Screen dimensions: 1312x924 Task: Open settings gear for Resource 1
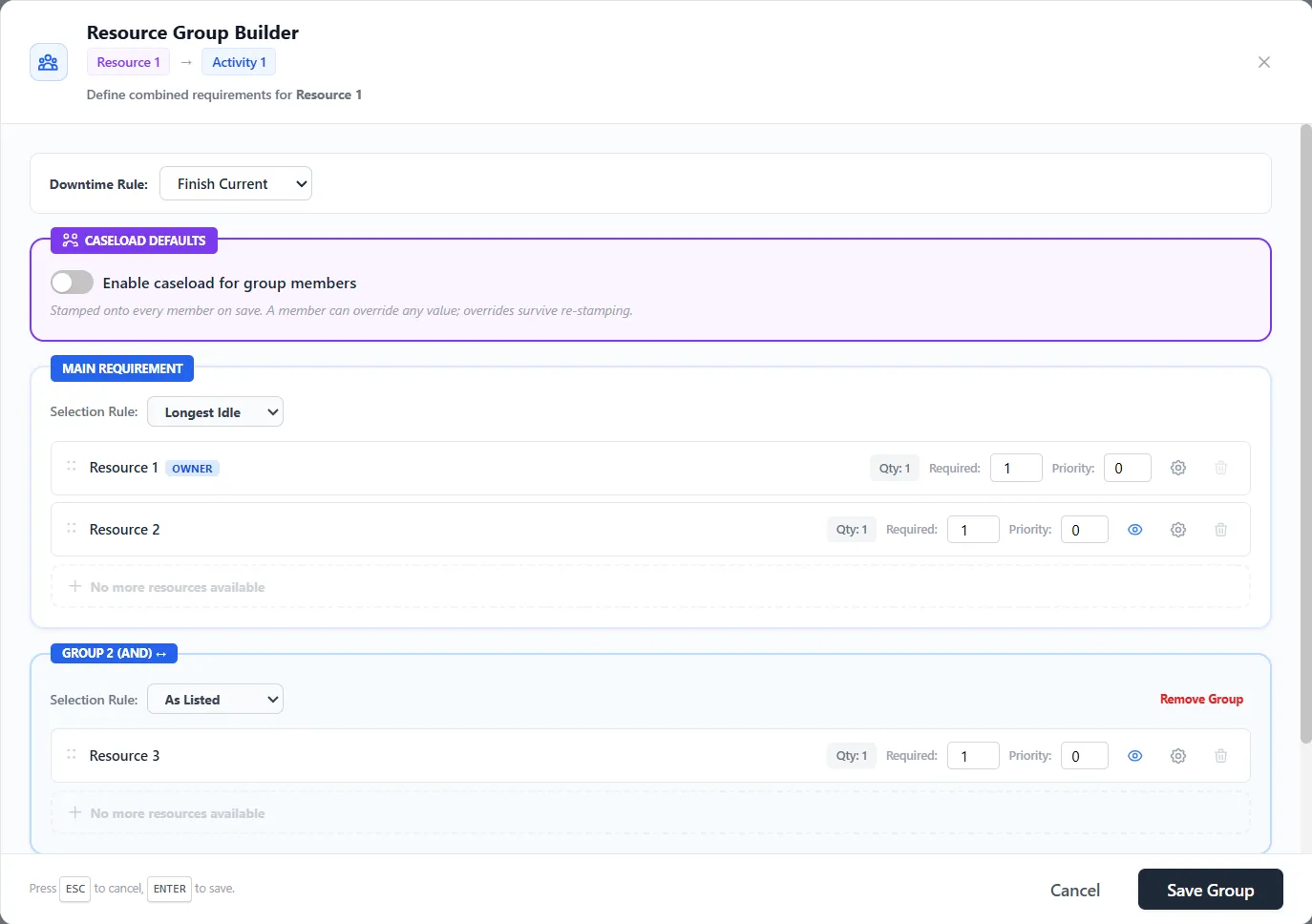pyautogui.click(x=1178, y=468)
